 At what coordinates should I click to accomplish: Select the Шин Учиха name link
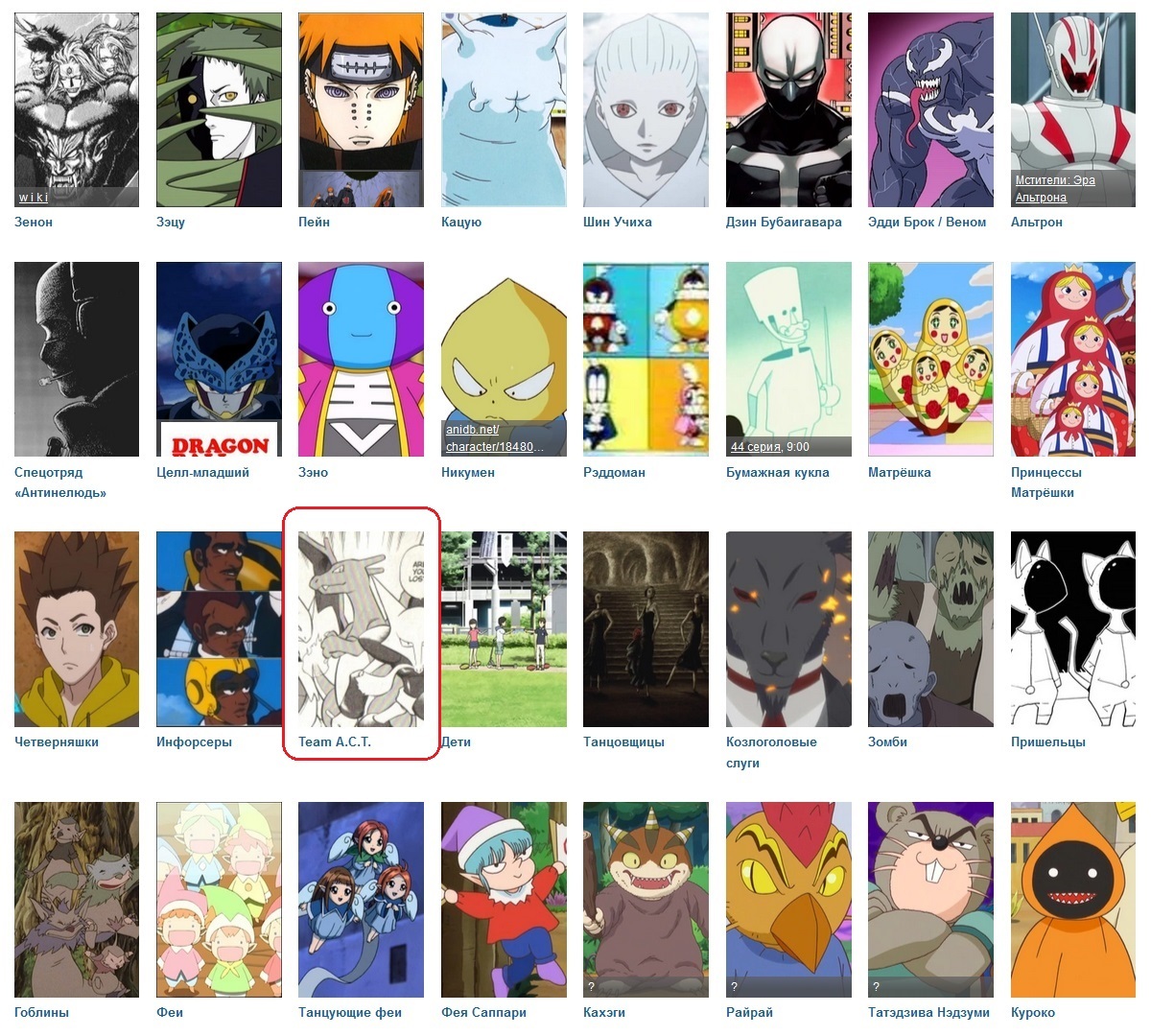(x=618, y=222)
